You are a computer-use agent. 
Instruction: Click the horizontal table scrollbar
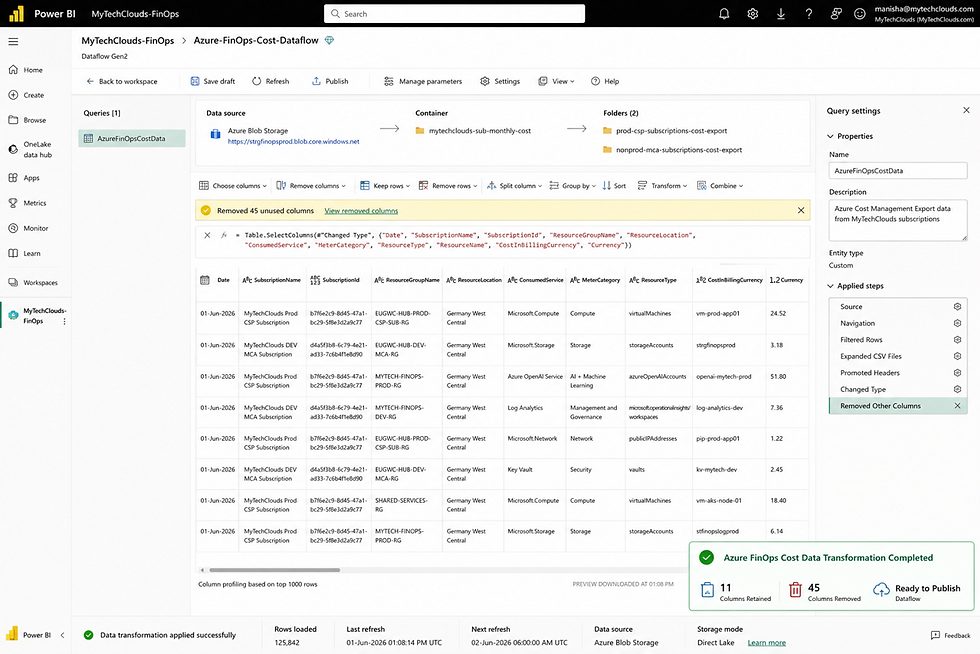[275, 570]
